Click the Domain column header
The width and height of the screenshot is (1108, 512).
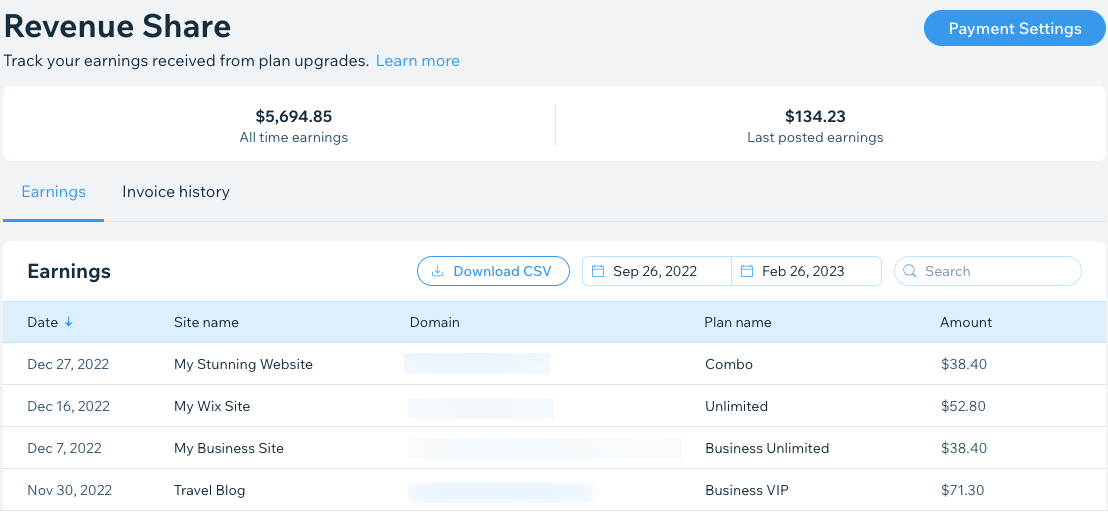(x=434, y=322)
